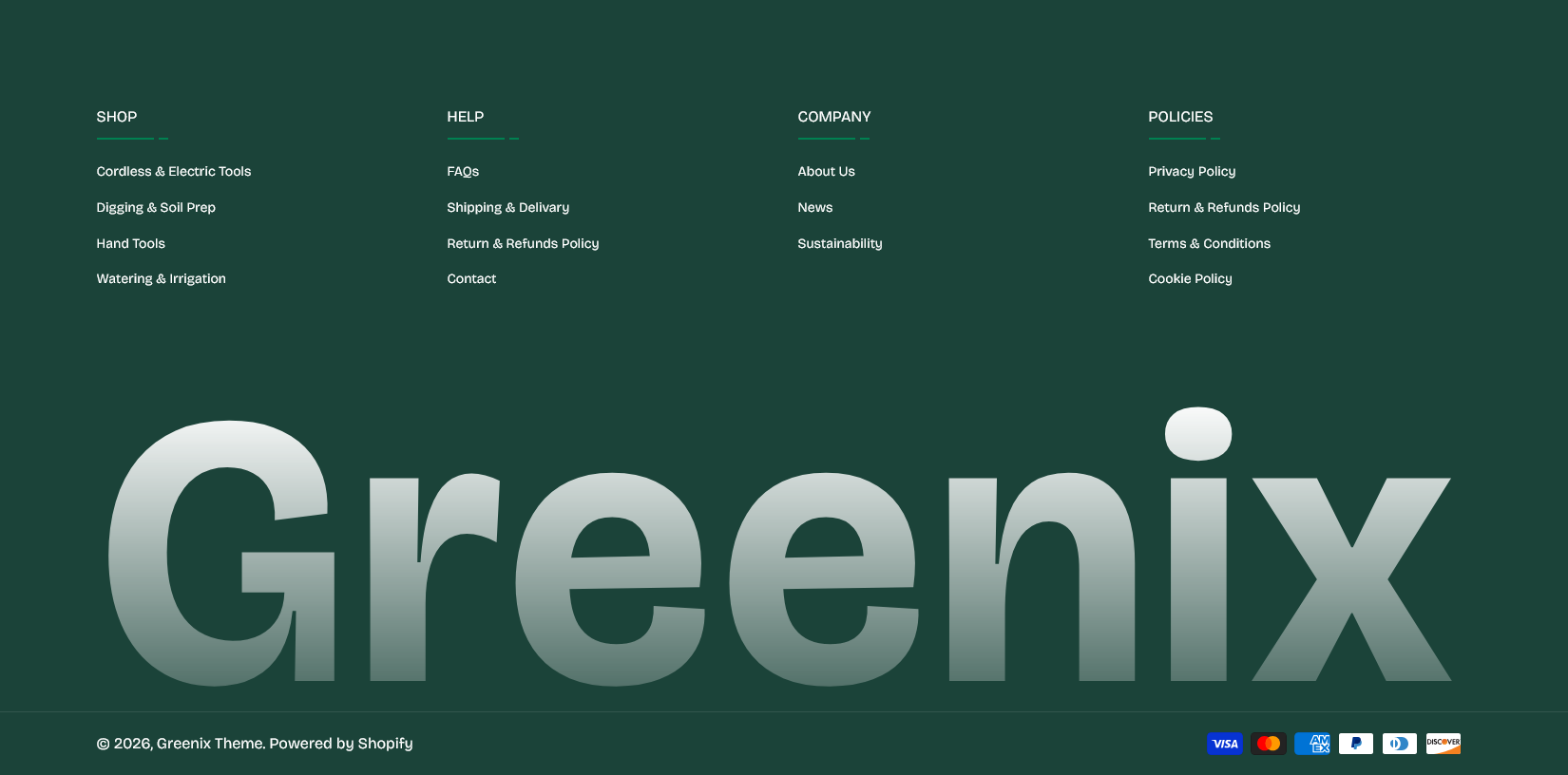Click the Mastercard payment icon

click(x=1269, y=744)
